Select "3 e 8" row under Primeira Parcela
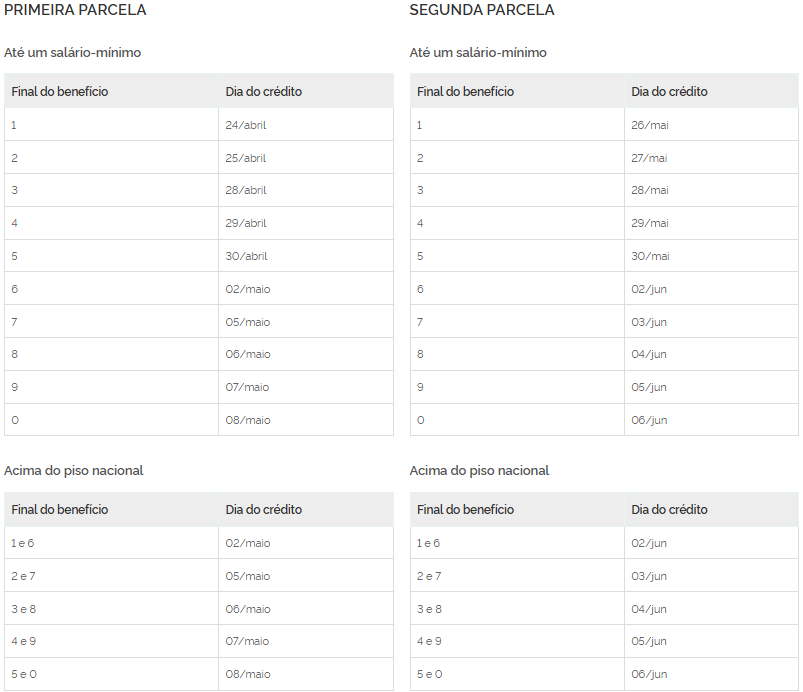This screenshot has width=803, height=692. coord(23,609)
